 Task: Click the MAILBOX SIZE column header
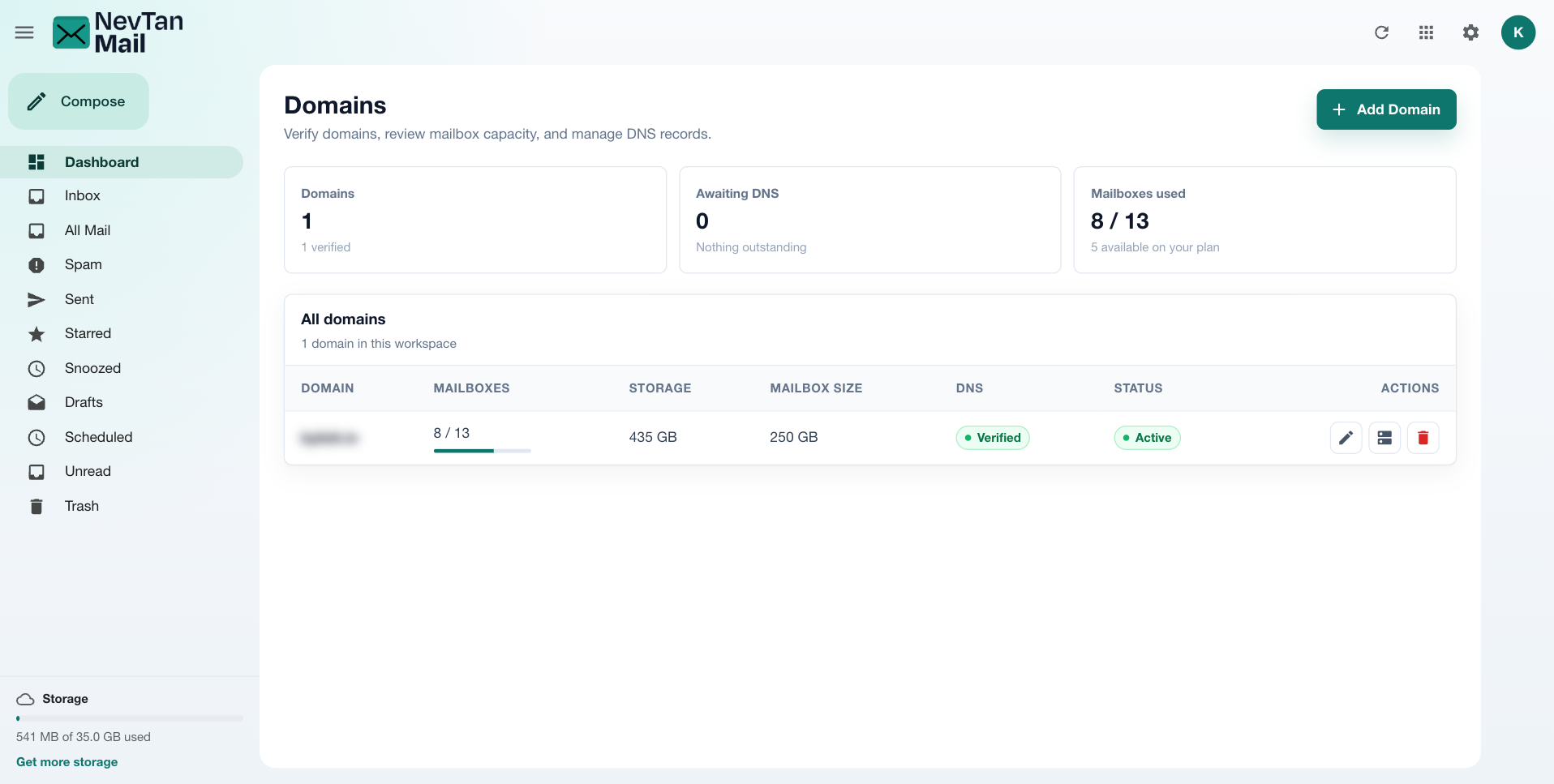pos(816,388)
